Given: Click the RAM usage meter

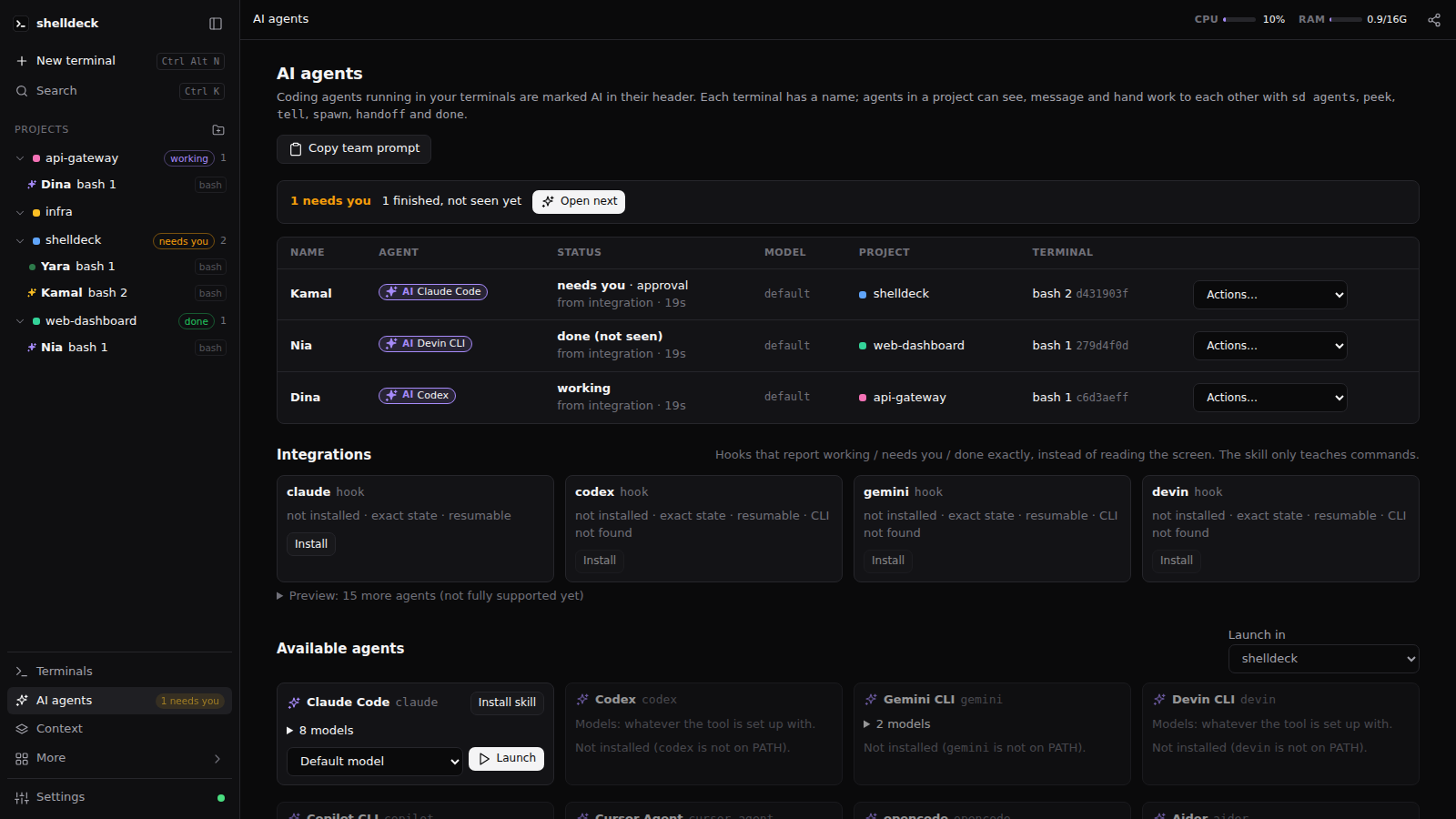Looking at the screenshot, I should point(1352,19).
